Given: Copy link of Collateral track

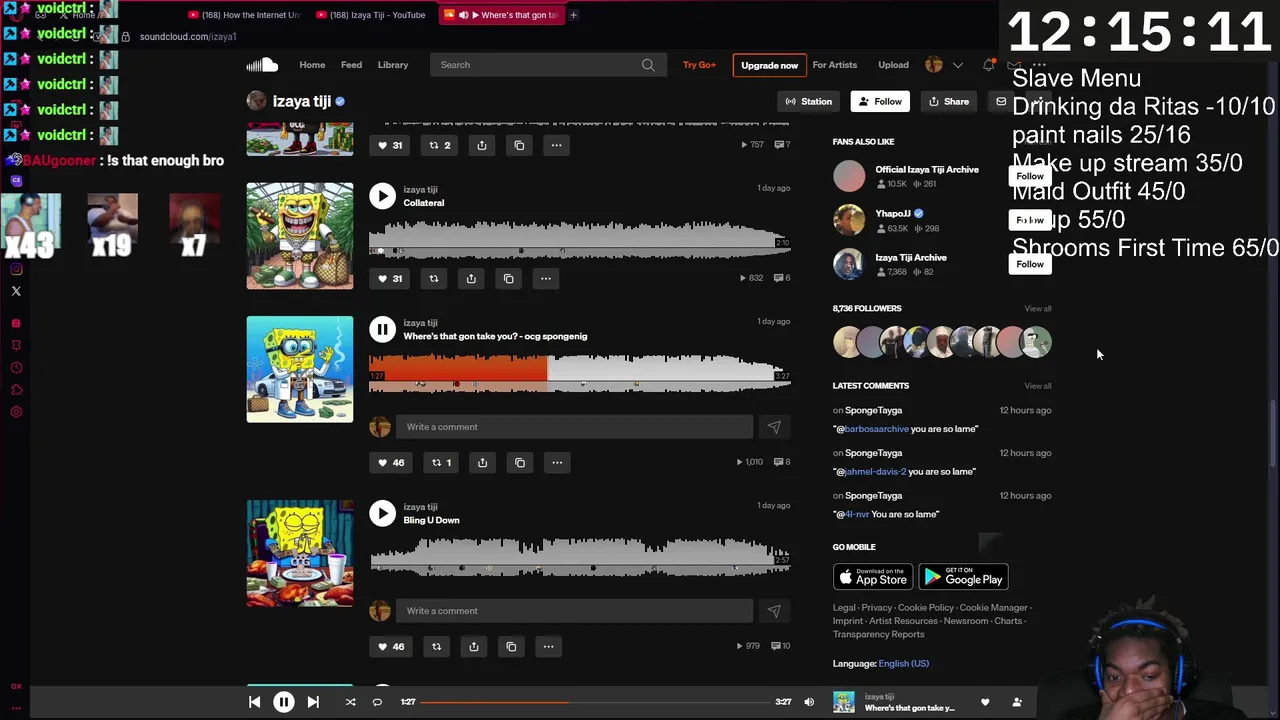Looking at the screenshot, I should tap(508, 278).
